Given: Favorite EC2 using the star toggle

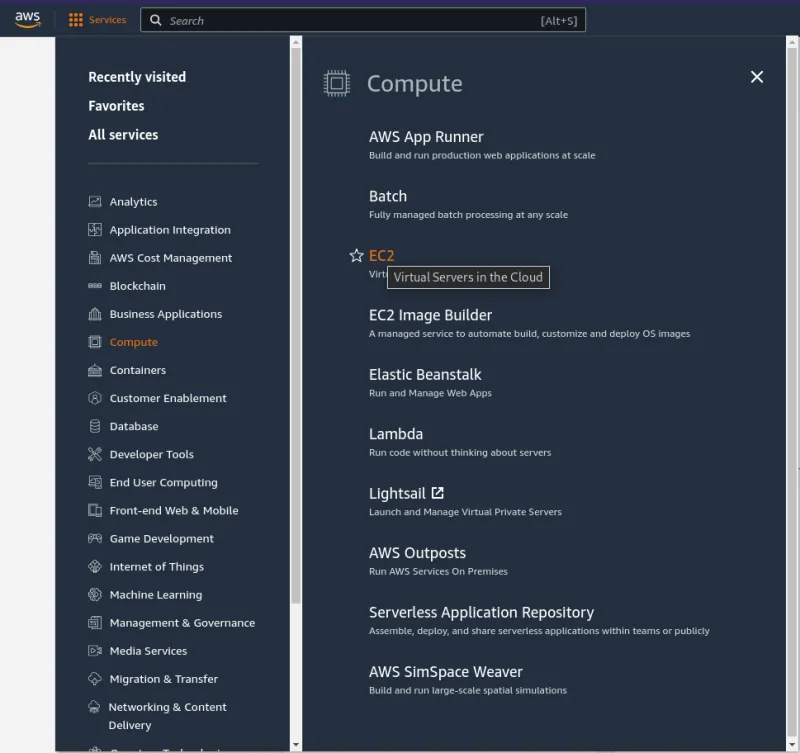Looking at the screenshot, I should click(x=357, y=255).
